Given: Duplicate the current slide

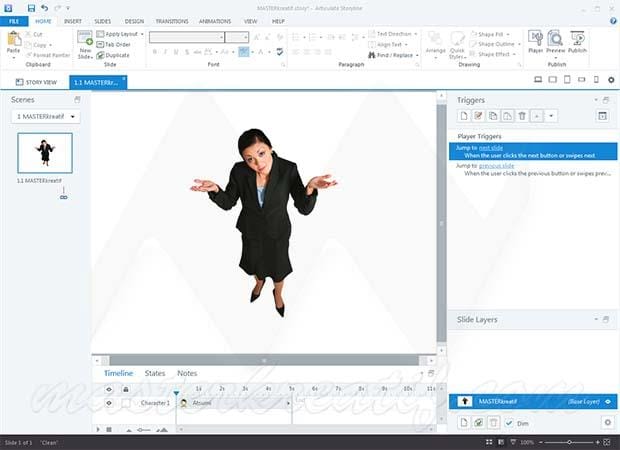Looking at the screenshot, I should (113, 55).
